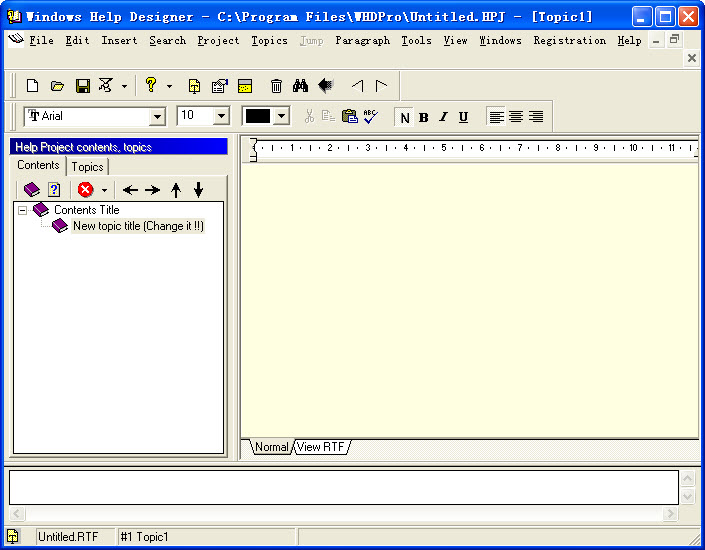Viewport: 705px width, 550px height.
Task: Move item right with right arrow
Action: pyautogui.click(x=152, y=190)
